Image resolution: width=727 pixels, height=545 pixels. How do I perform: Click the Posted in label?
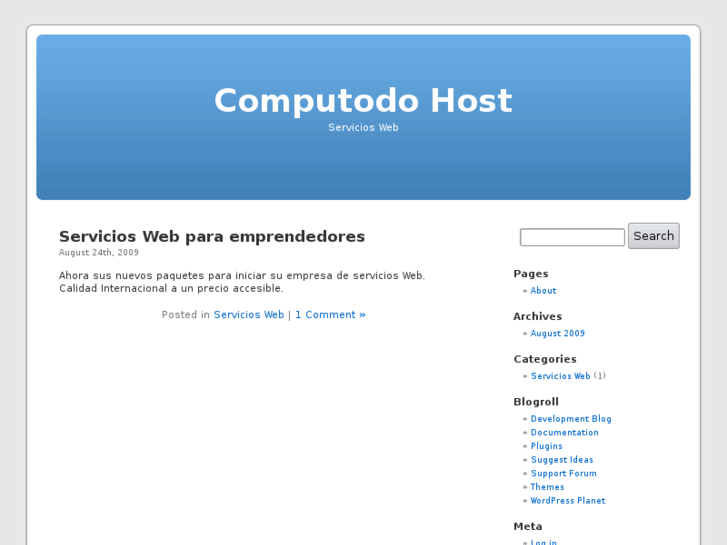pyautogui.click(x=185, y=314)
